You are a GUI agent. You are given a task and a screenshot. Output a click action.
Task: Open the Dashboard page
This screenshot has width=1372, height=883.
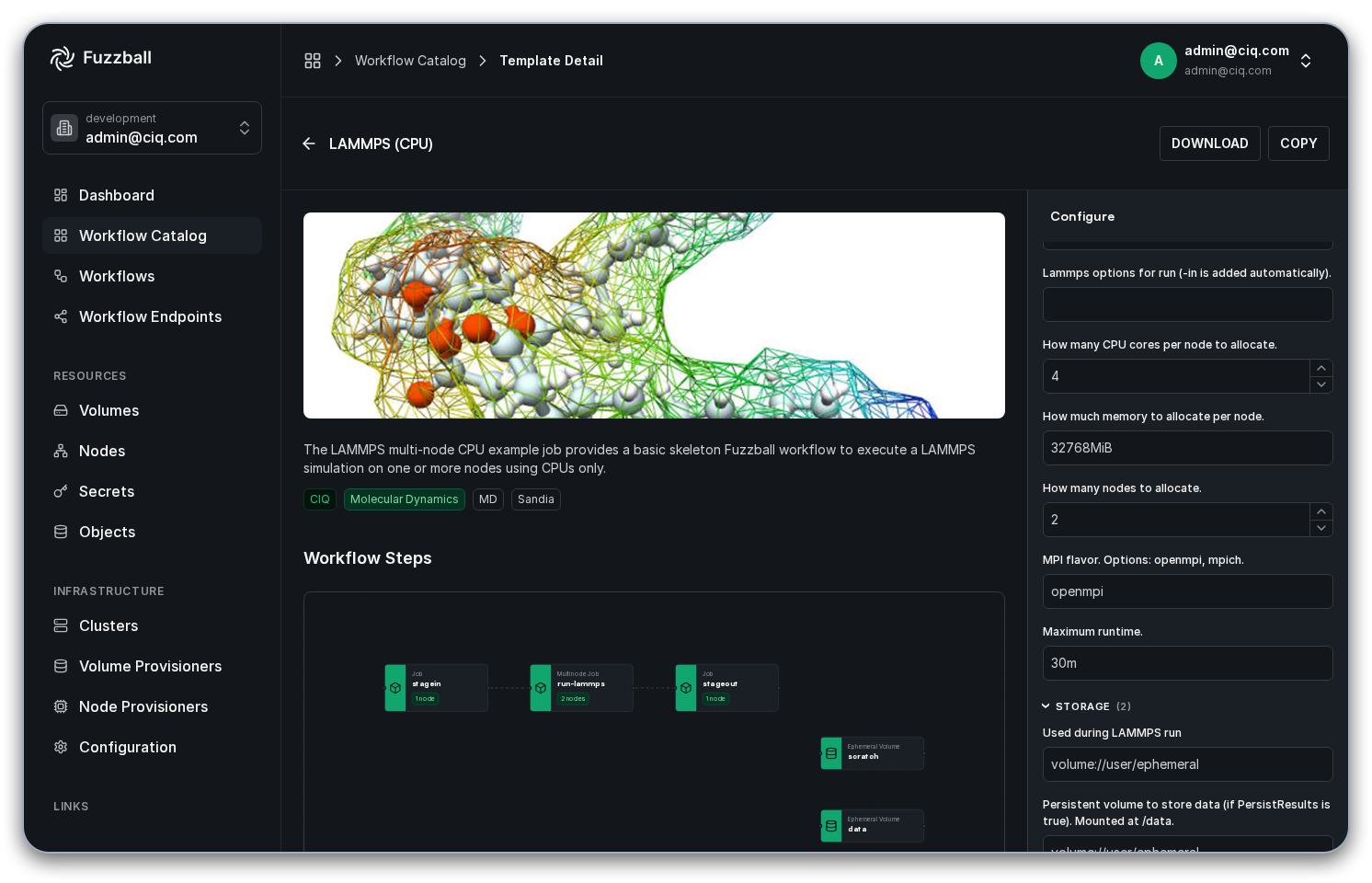pos(152,195)
